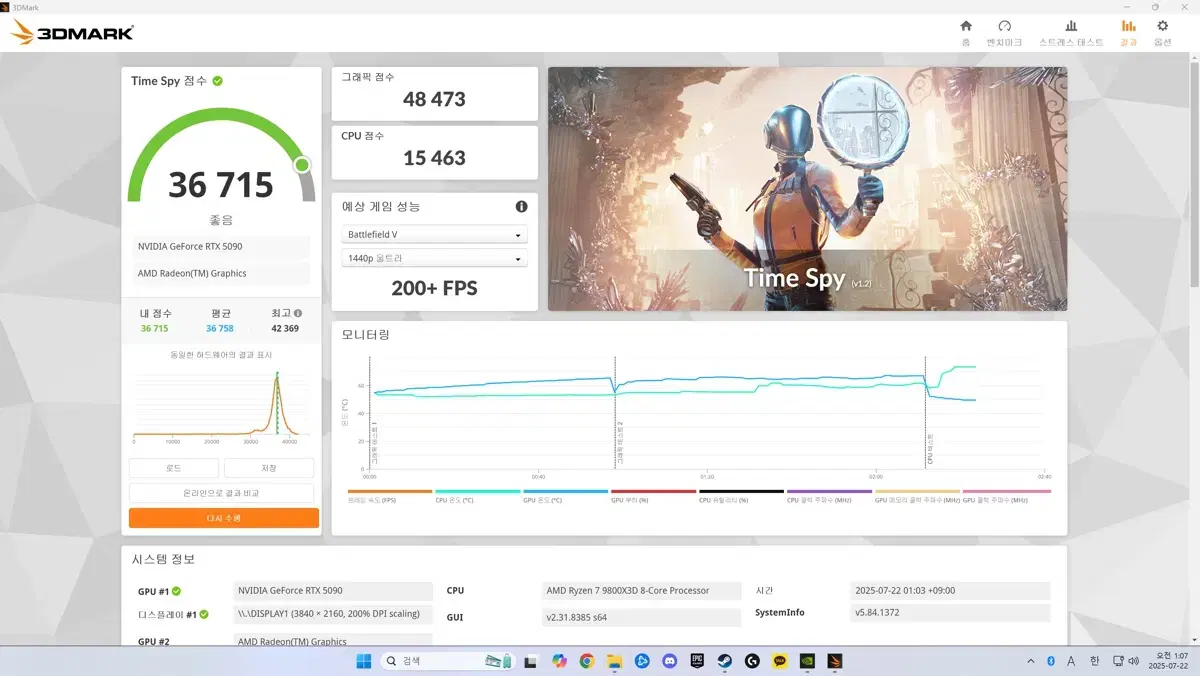Open the NVIDIA app from taskbar
This screenshot has width=1200, height=676.
(808, 661)
